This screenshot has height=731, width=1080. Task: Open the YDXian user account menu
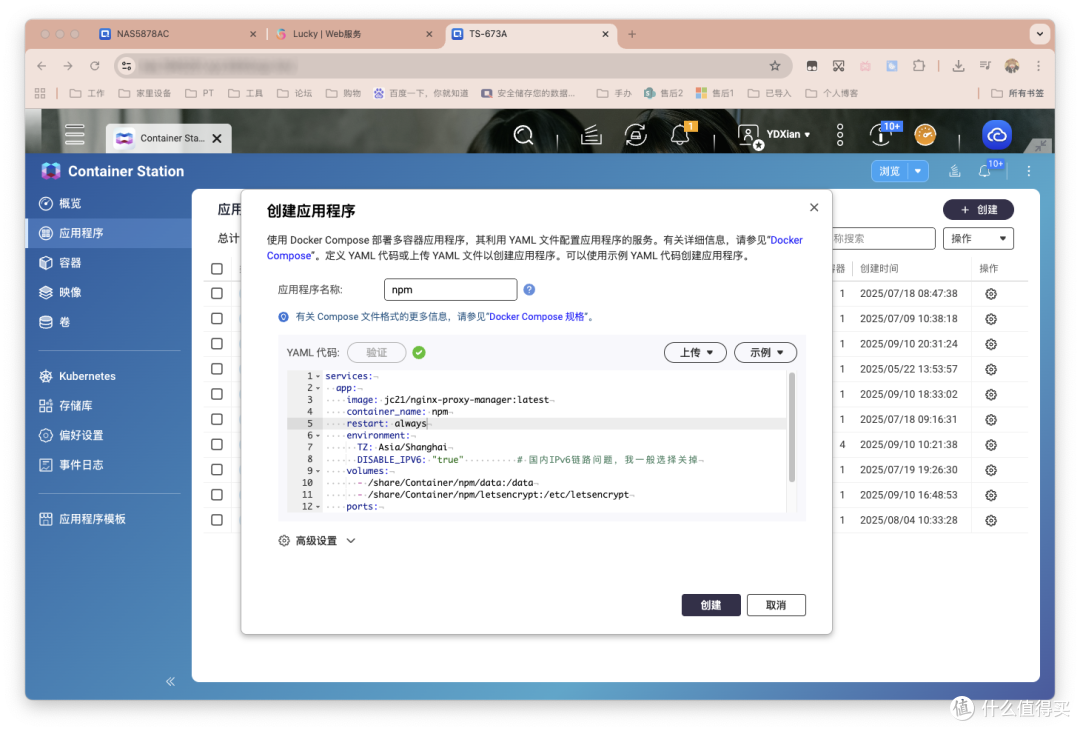tap(774, 134)
